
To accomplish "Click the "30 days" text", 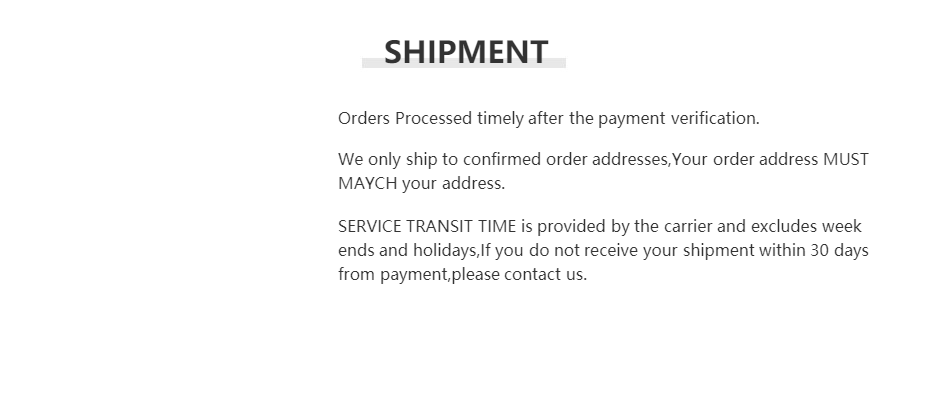I will point(840,250).
